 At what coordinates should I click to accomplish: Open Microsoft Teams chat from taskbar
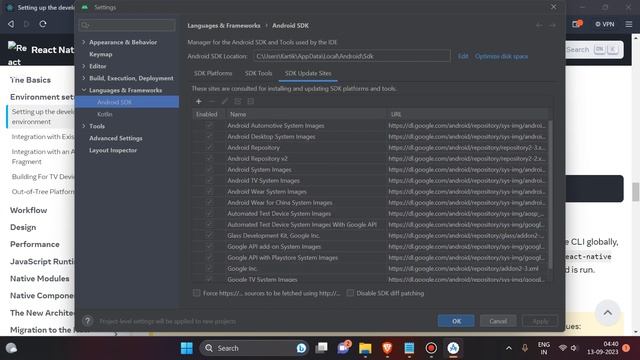(344, 348)
